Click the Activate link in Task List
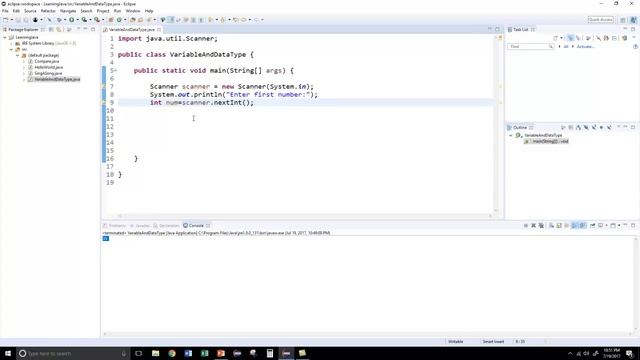 click(x=585, y=47)
